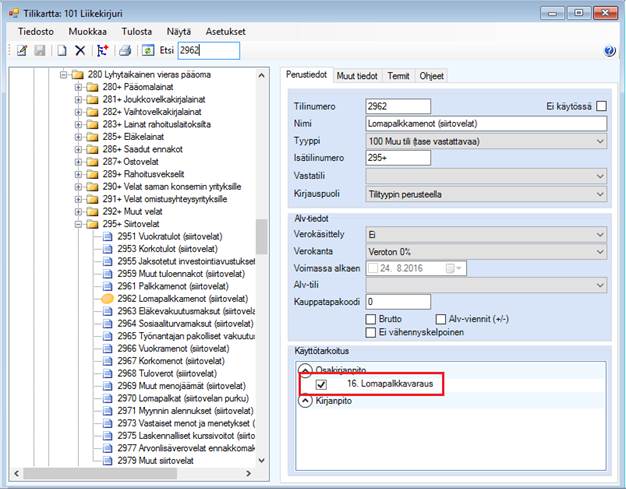Collapse the 295+ Siirtovelat tree node
Screen dimensions: 626x489
(x=78, y=224)
